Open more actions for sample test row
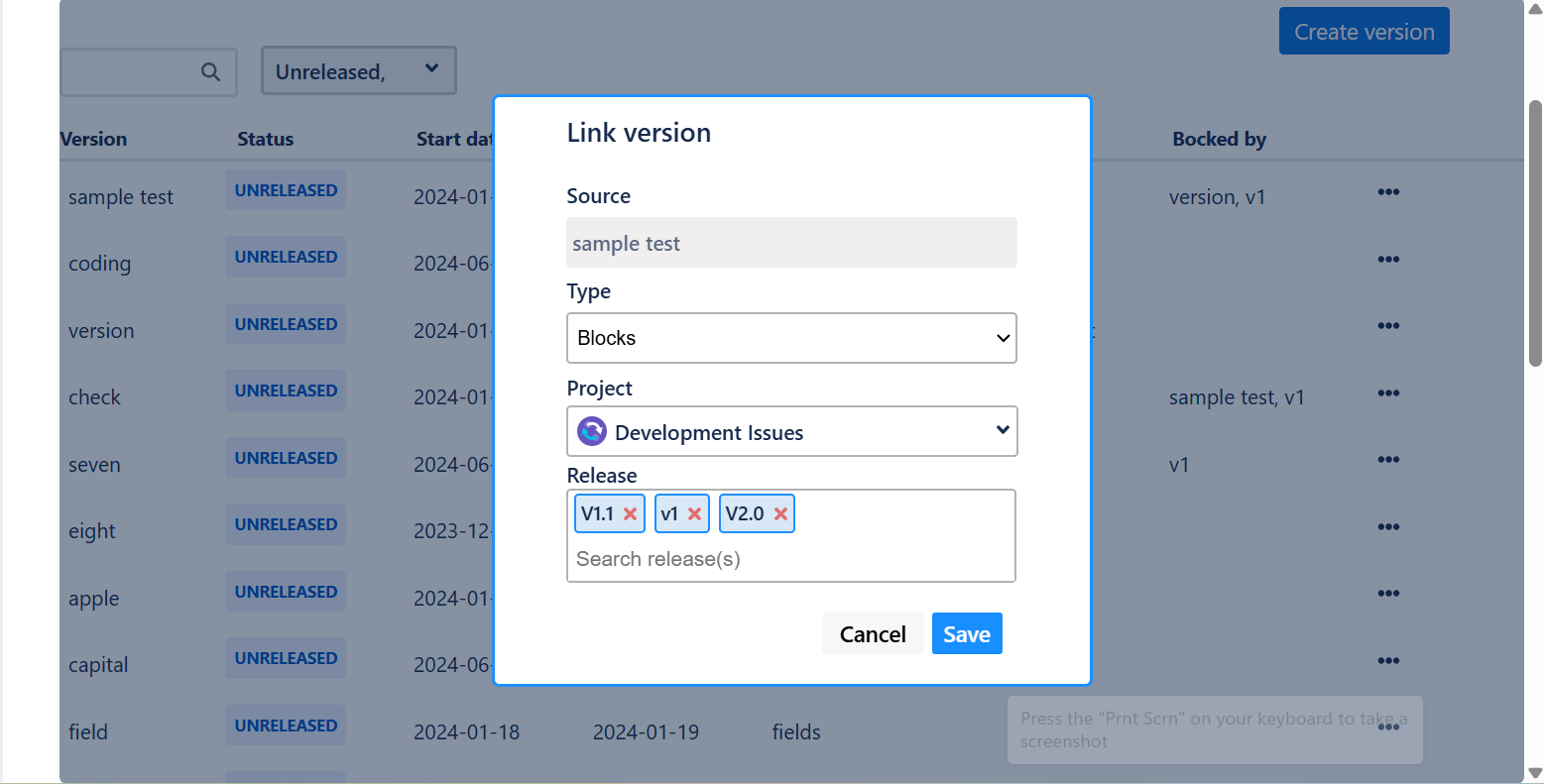The image size is (1544, 784). tap(1388, 192)
